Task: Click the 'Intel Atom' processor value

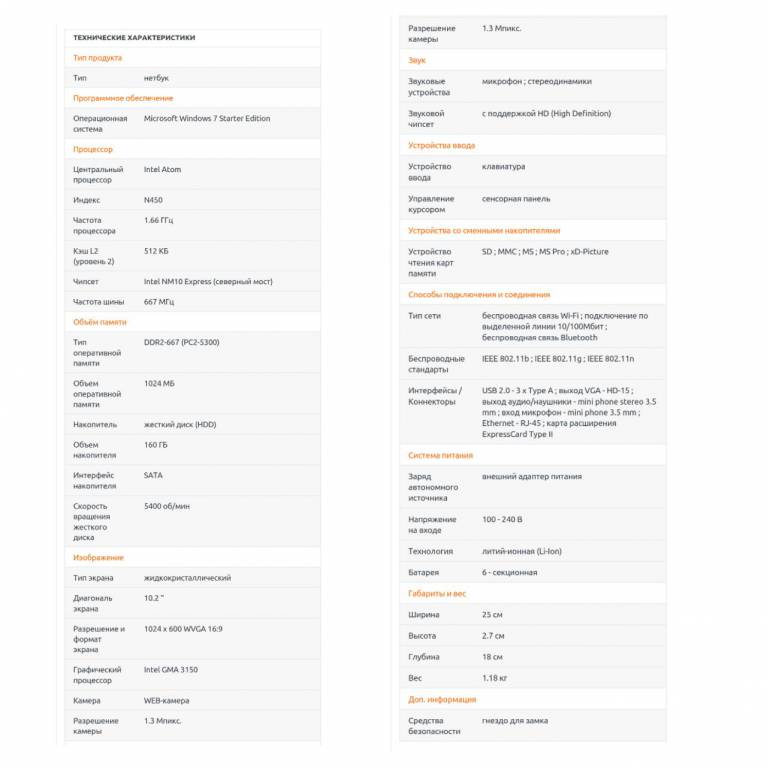Action: coord(163,169)
